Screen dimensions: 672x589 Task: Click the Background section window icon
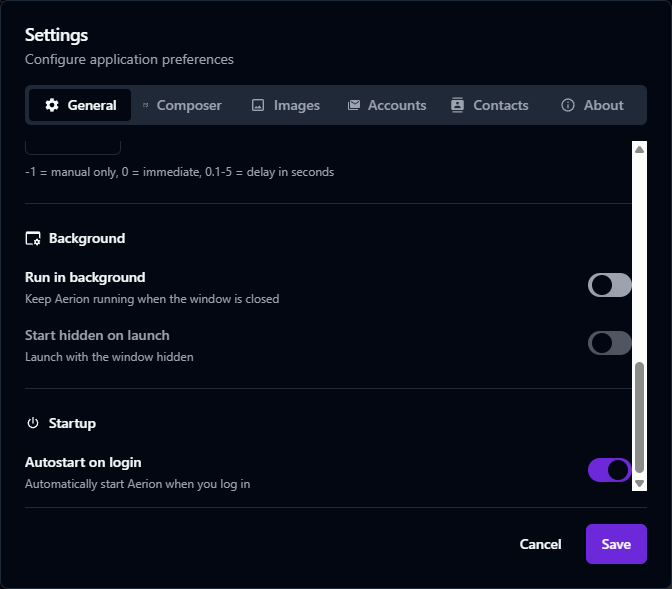[x=33, y=239]
